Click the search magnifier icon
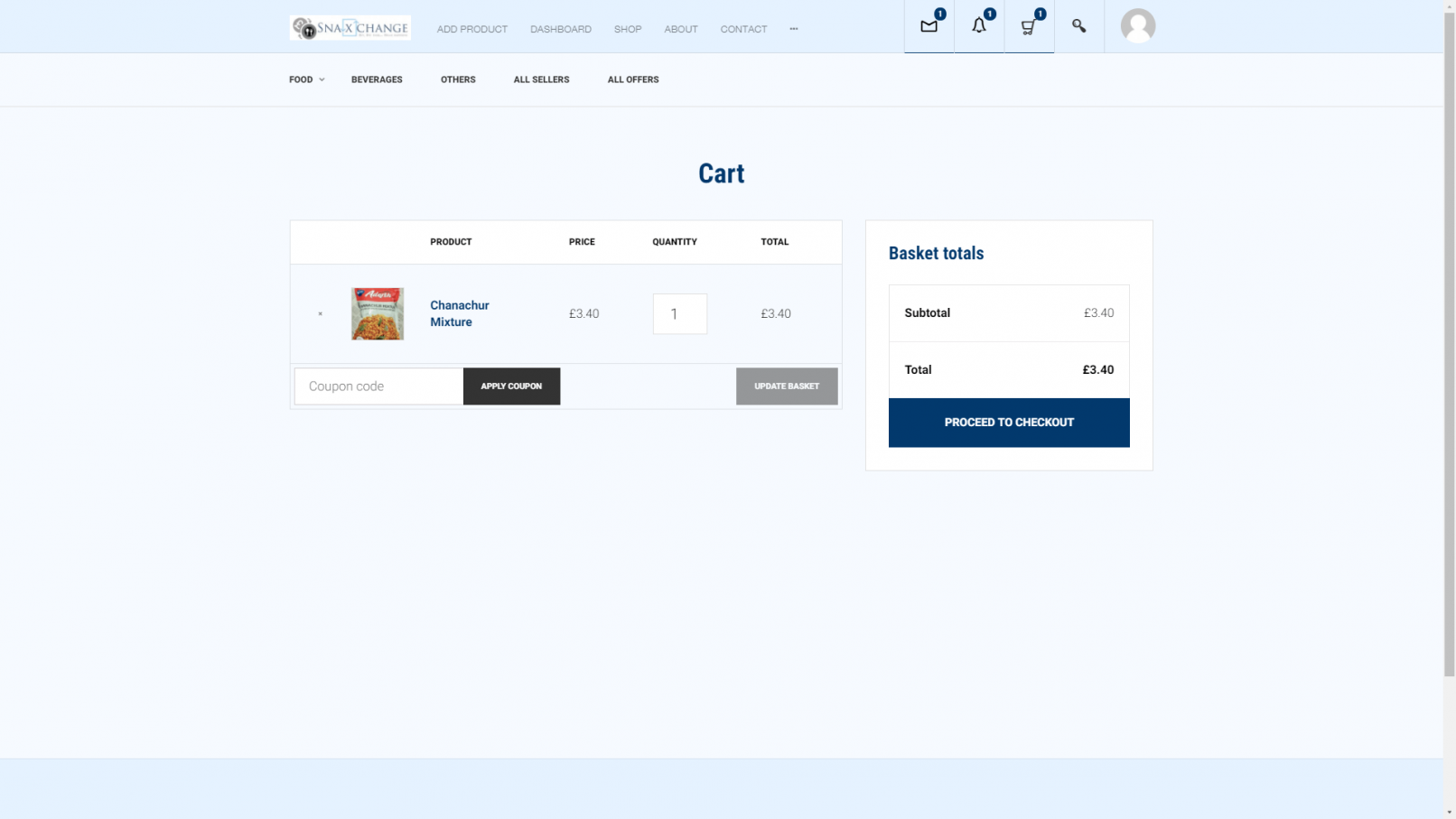The width and height of the screenshot is (1456, 819). click(x=1078, y=26)
